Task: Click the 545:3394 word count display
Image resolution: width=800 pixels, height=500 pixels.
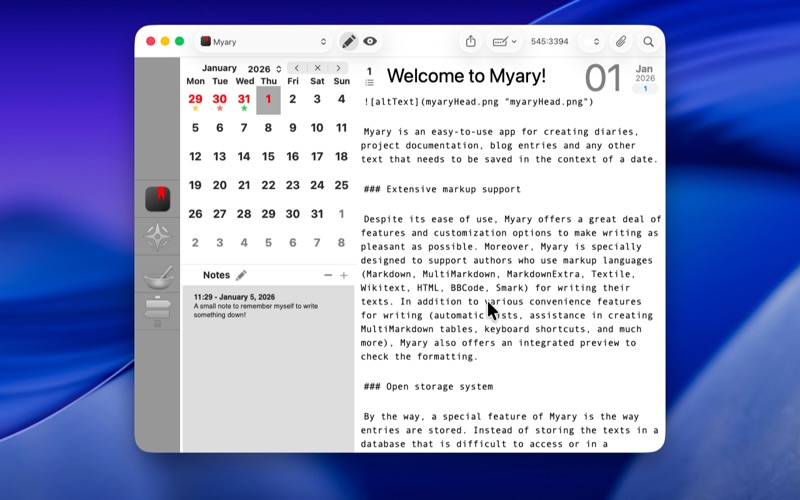Action: (549, 41)
